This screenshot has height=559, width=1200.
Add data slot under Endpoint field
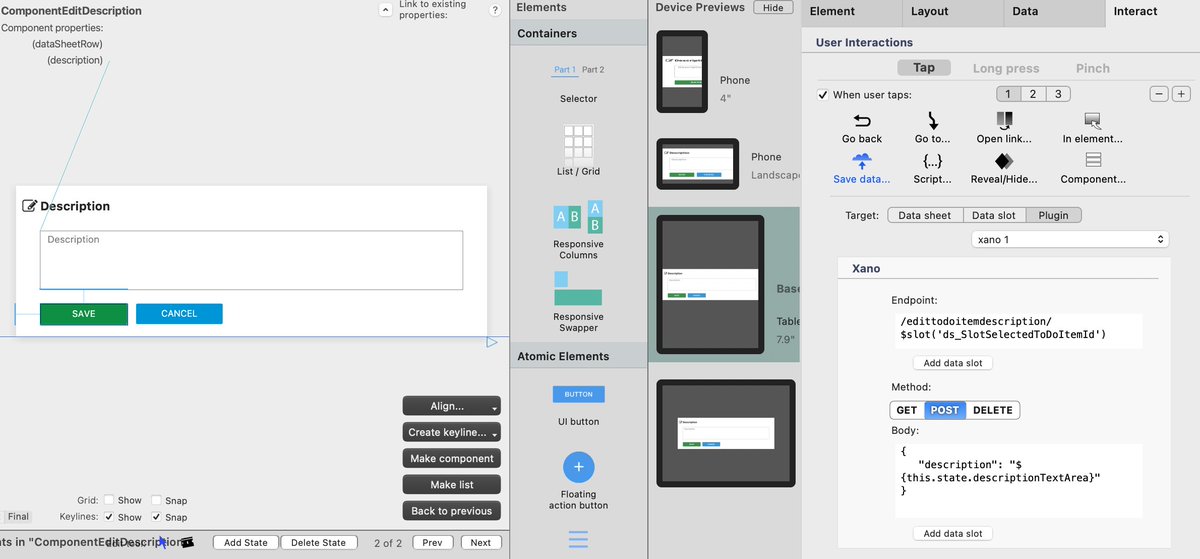point(953,363)
